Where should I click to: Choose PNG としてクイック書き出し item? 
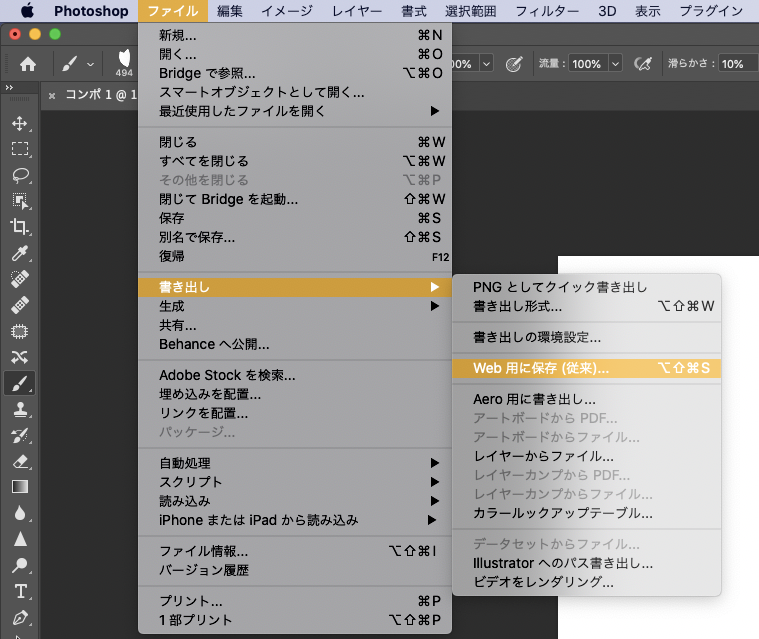point(587,287)
